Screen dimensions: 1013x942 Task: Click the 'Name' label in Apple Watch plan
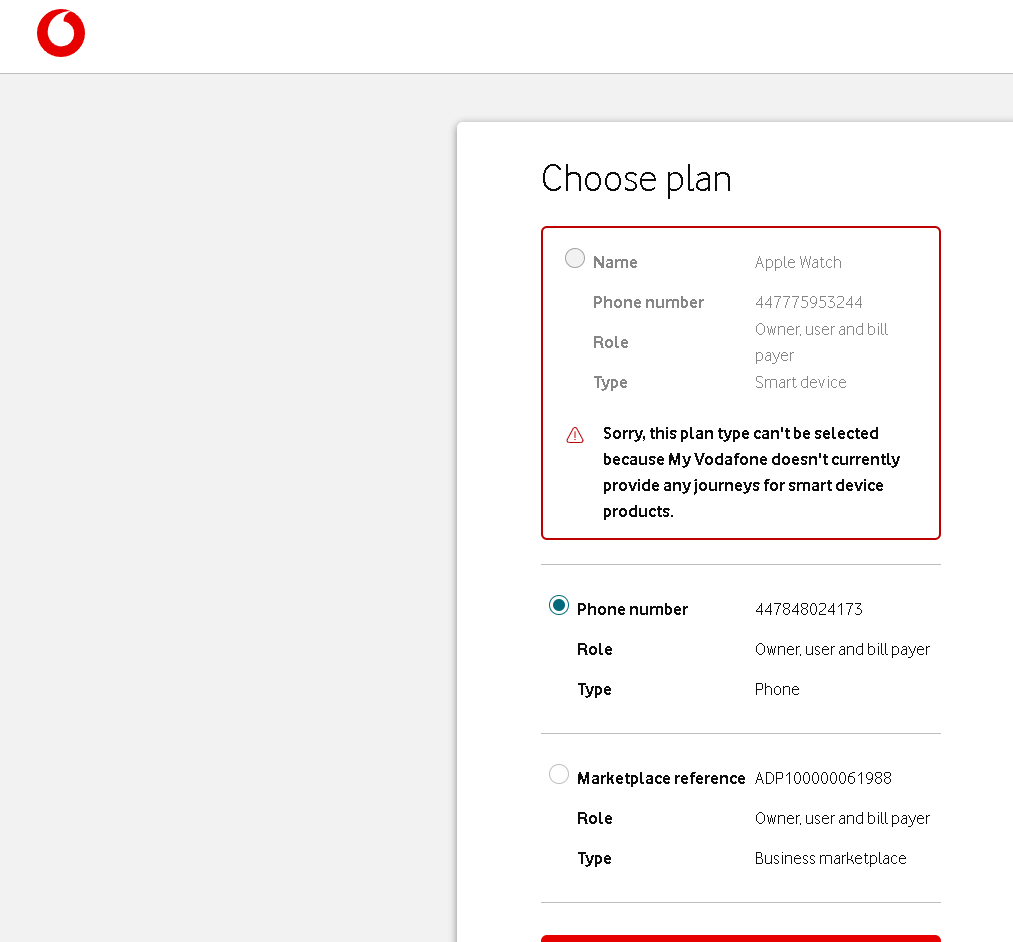pyautogui.click(x=615, y=262)
